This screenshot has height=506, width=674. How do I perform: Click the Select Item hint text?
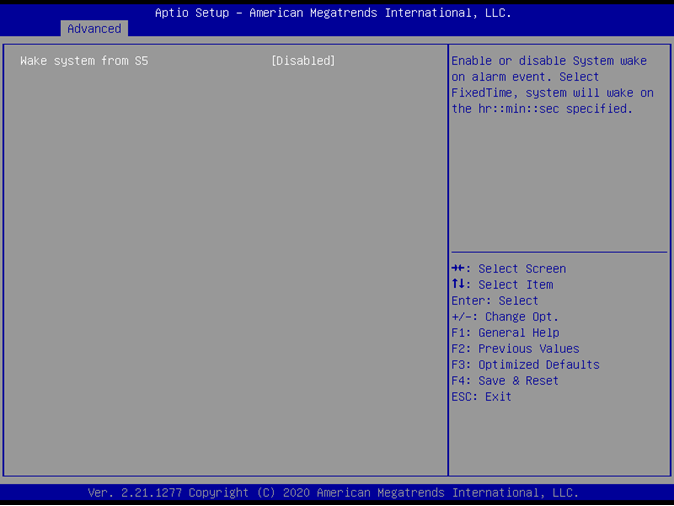[x=515, y=285]
